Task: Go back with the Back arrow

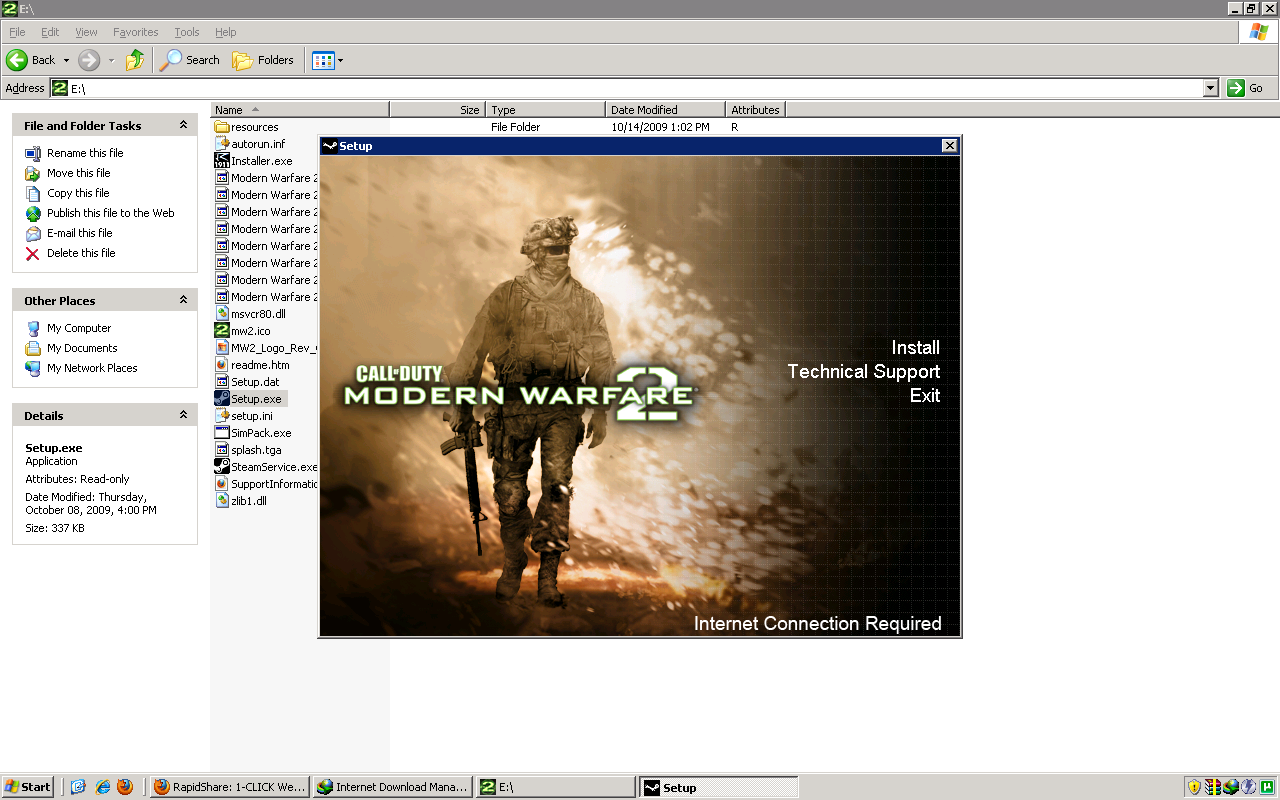Action: (x=31, y=60)
